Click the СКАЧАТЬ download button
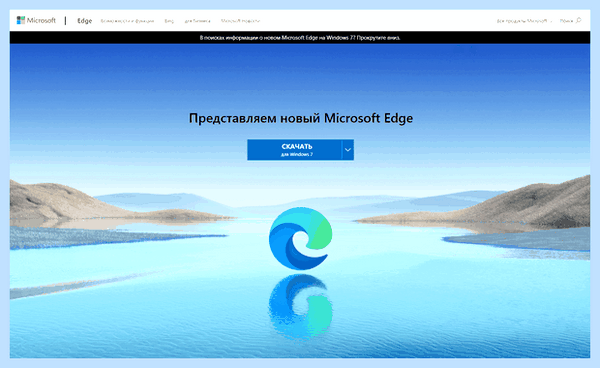The height and width of the screenshot is (368, 600). click(x=294, y=150)
